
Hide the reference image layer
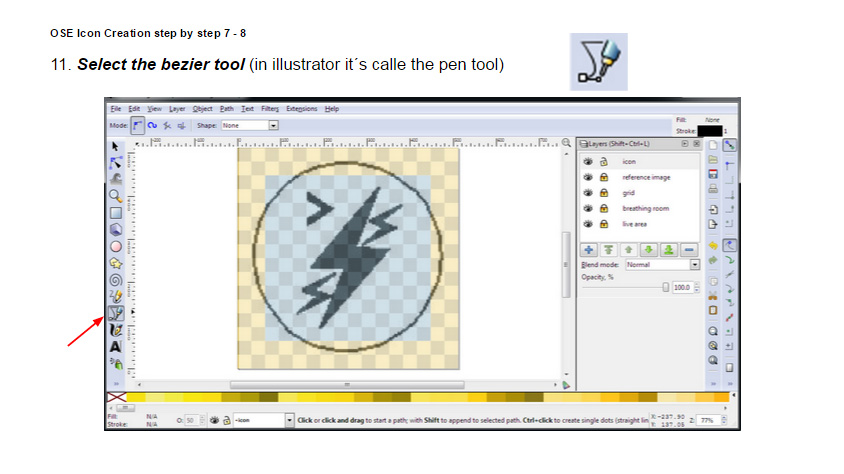point(588,177)
